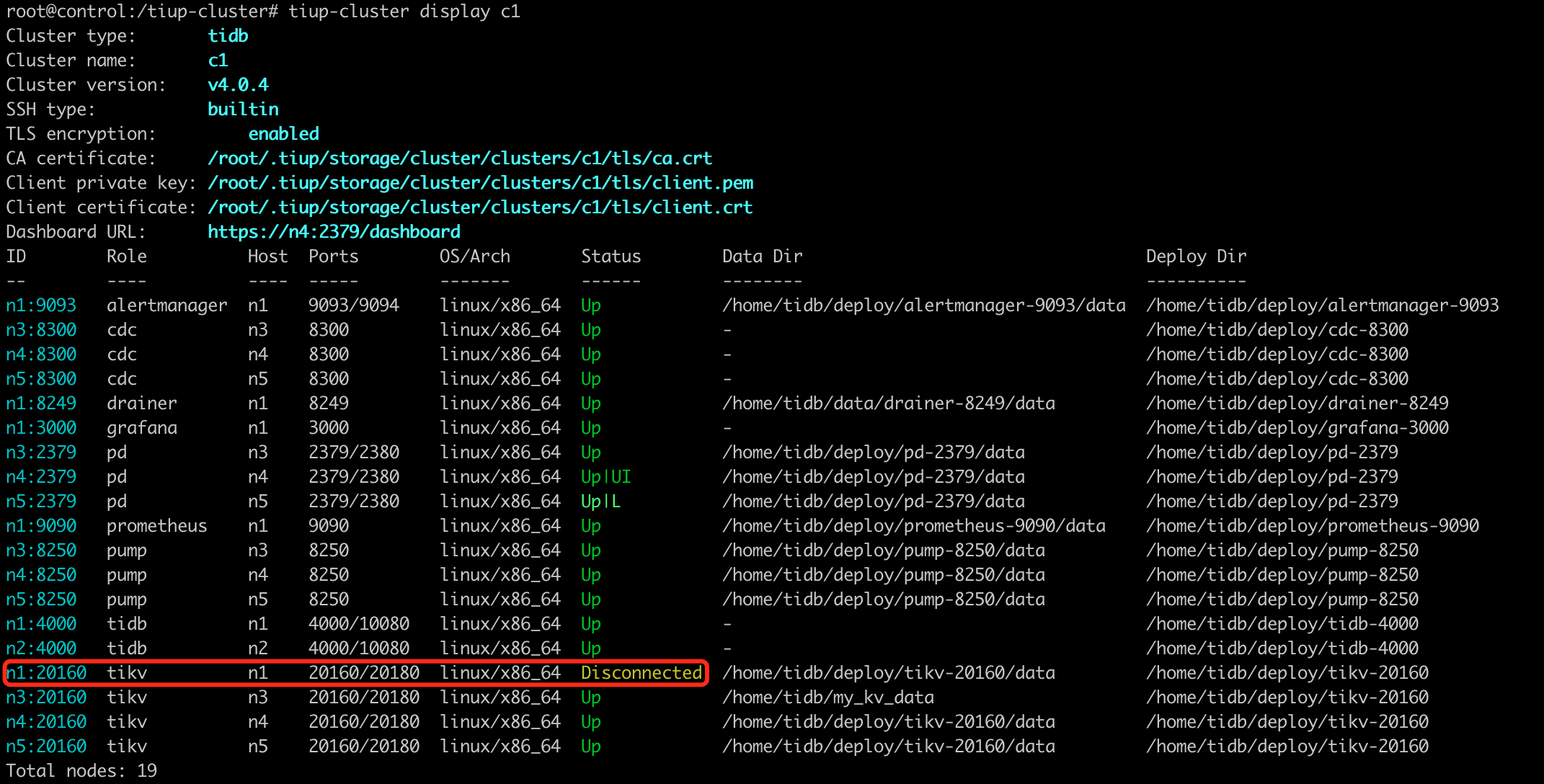
Task: Select the client certificate path client.crt
Action: (480, 208)
